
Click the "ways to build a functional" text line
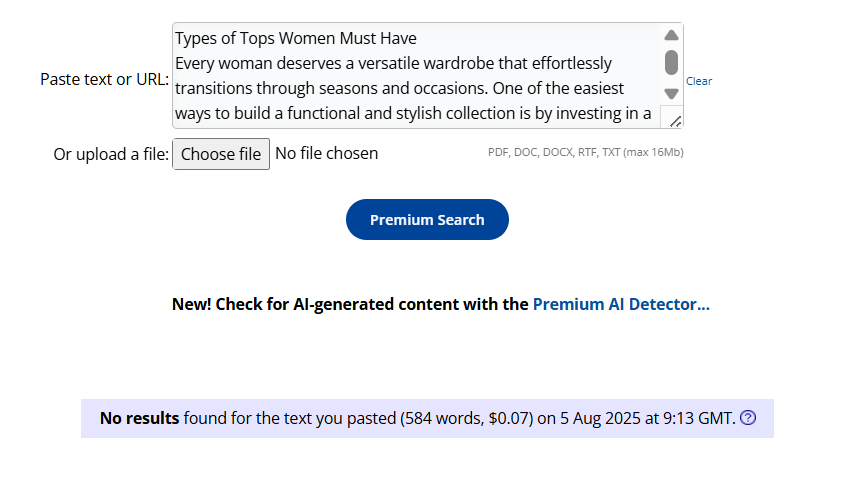click(413, 113)
